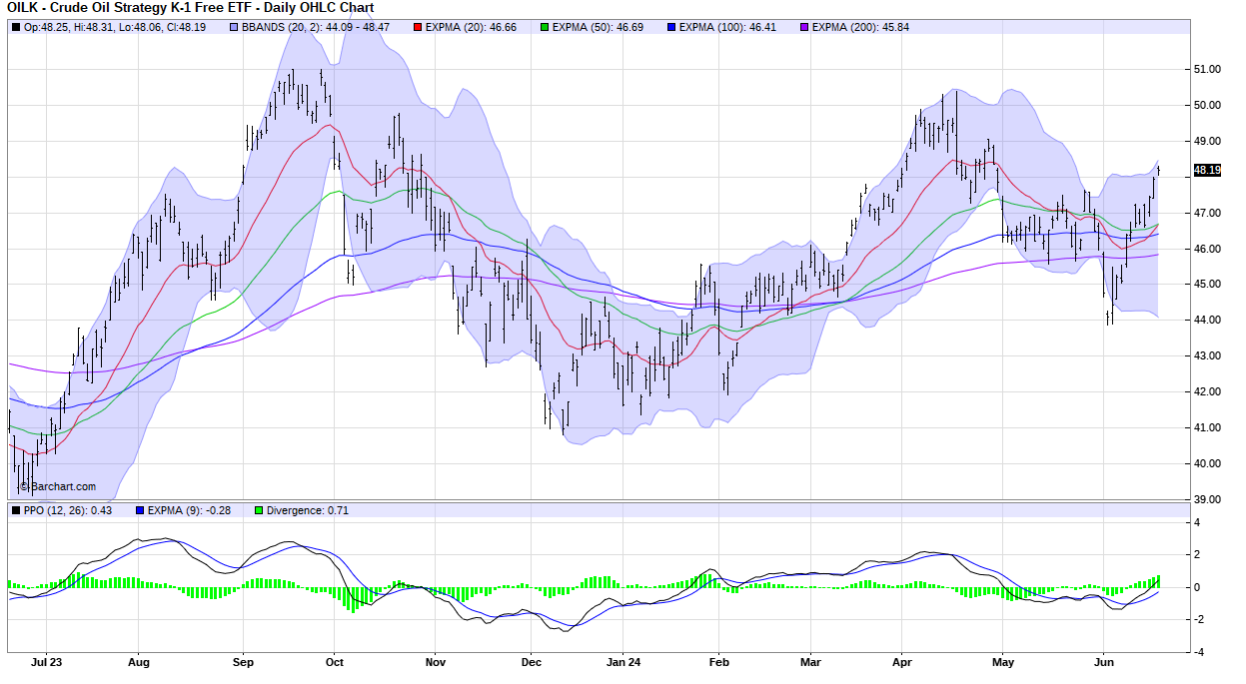Click the Jan 24 date axis label

[x=623, y=662]
